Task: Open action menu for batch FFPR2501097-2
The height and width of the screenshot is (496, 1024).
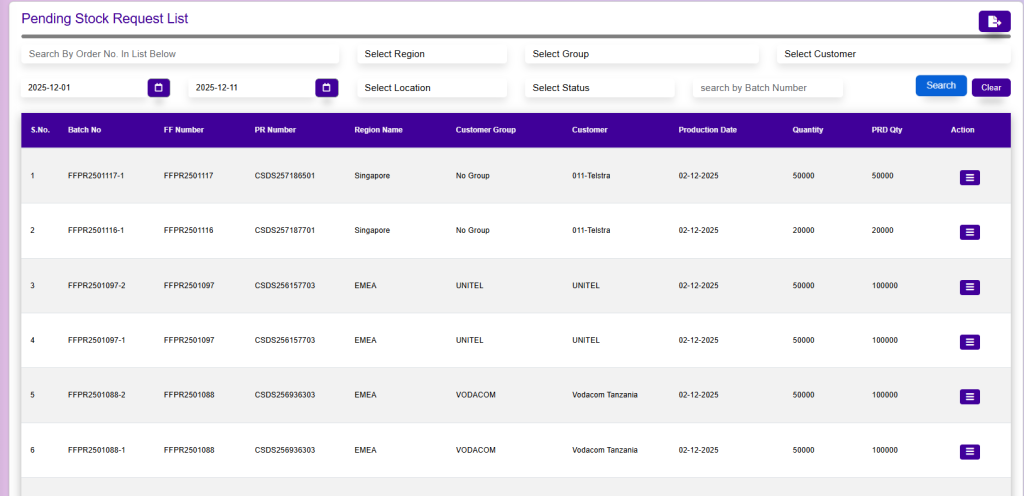Action: click(969, 287)
